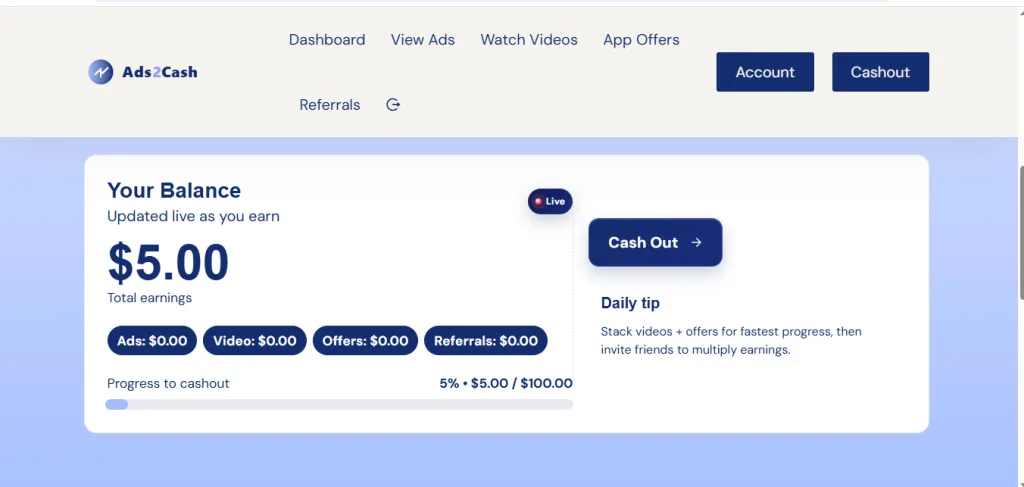Image resolution: width=1024 pixels, height=487 pixels.
Task: Select the Ads: $0.00 earnings pill
Action: click(x=152, y=341)
